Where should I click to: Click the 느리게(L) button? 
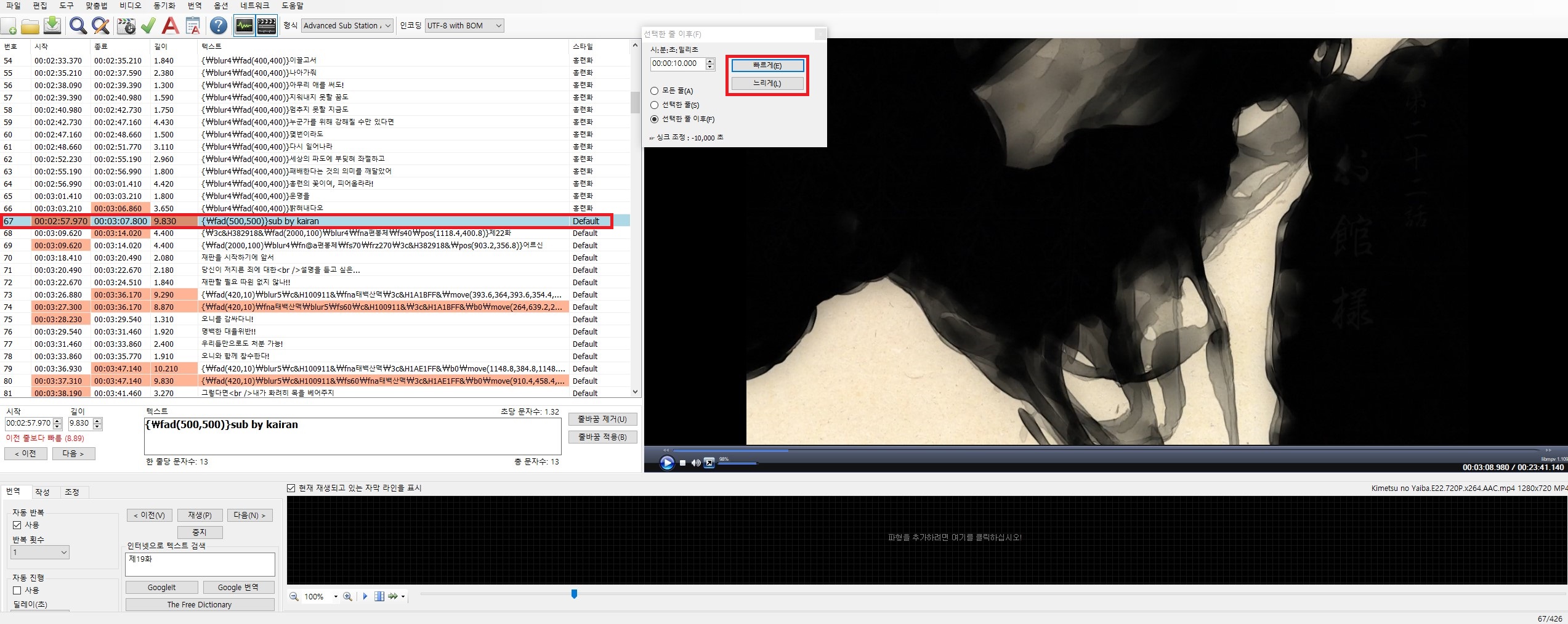767,83
